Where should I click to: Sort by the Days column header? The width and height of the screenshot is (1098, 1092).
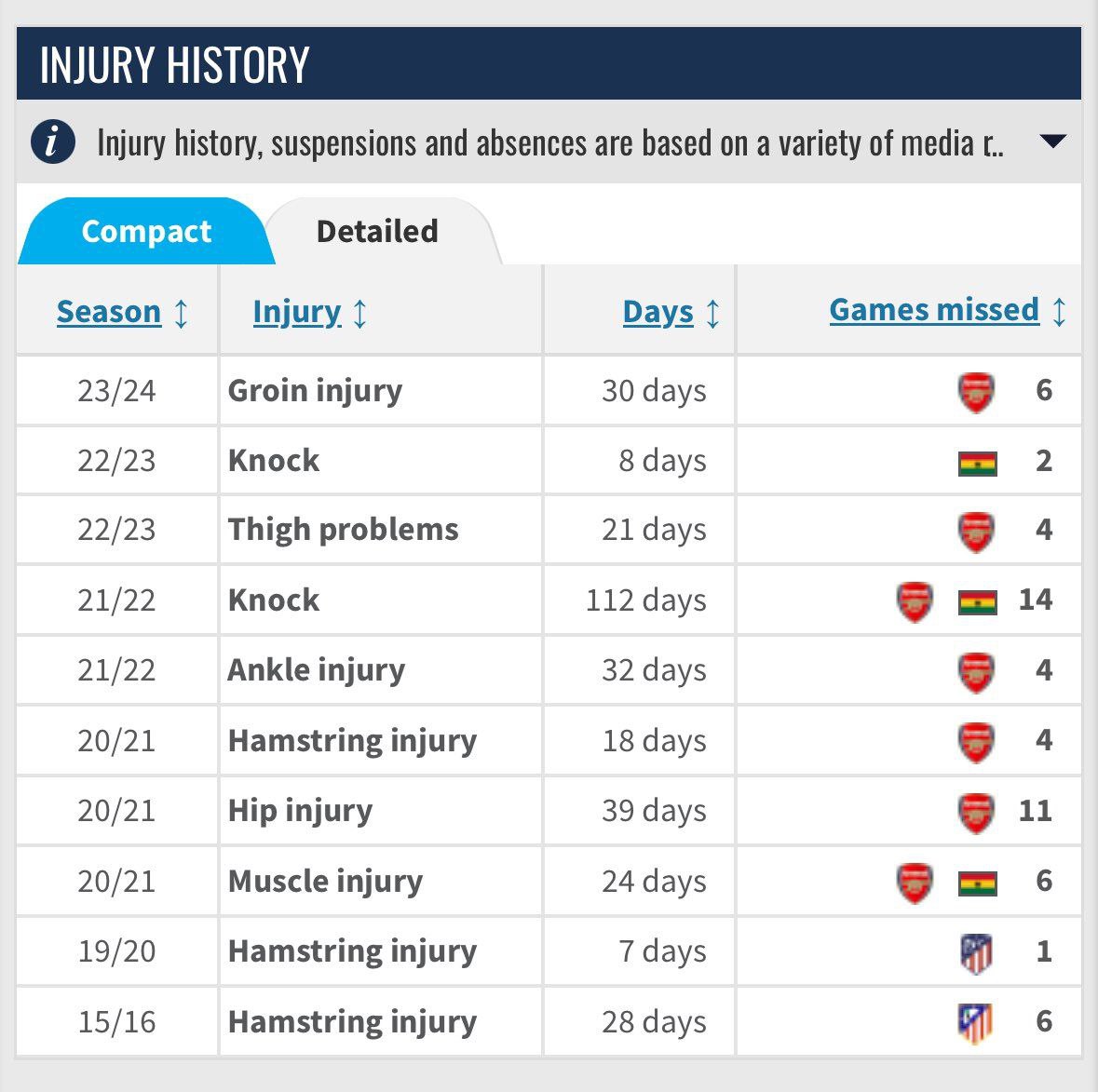coord(657,312)
